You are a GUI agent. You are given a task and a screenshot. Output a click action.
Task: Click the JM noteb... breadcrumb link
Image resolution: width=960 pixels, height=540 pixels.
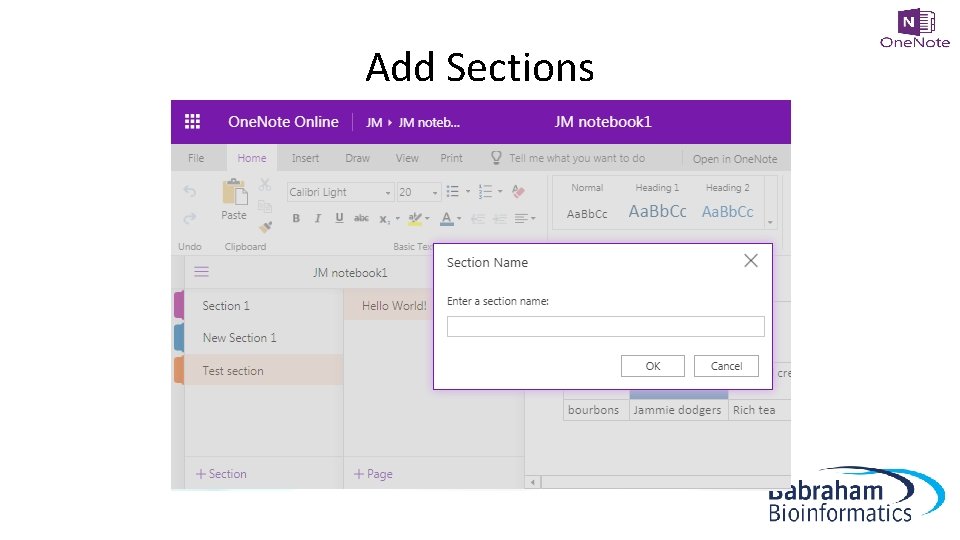point(429,122)
